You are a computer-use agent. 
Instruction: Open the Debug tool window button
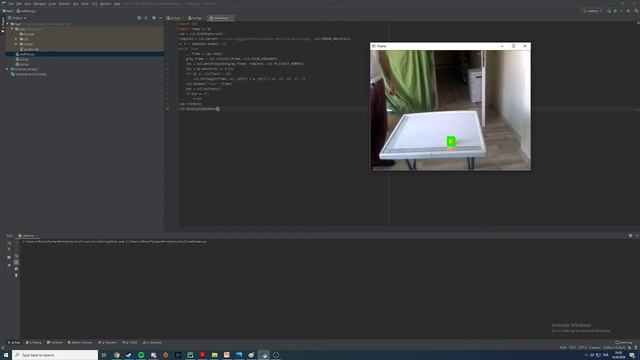point(34,342)
